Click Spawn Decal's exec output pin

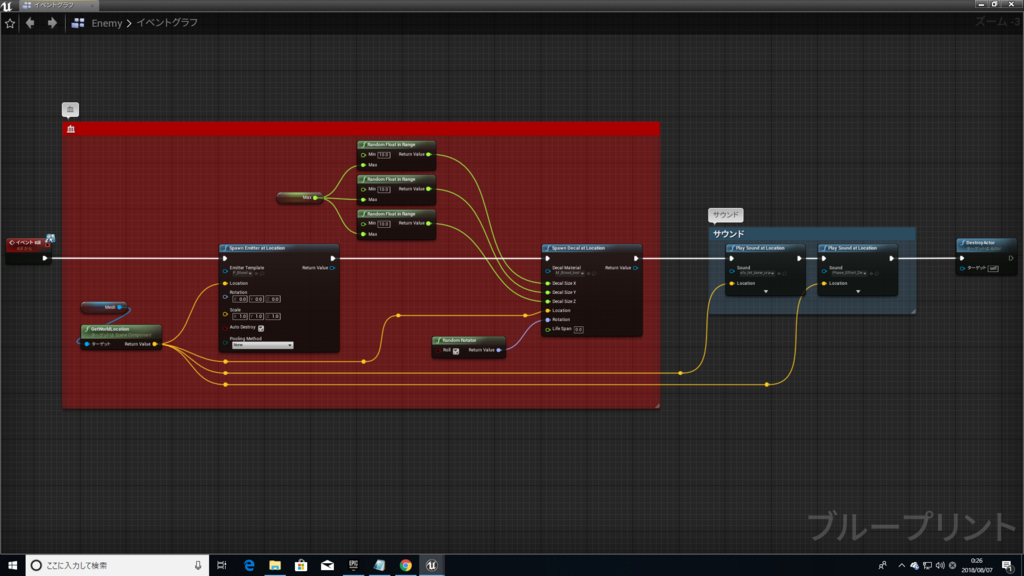636,258
